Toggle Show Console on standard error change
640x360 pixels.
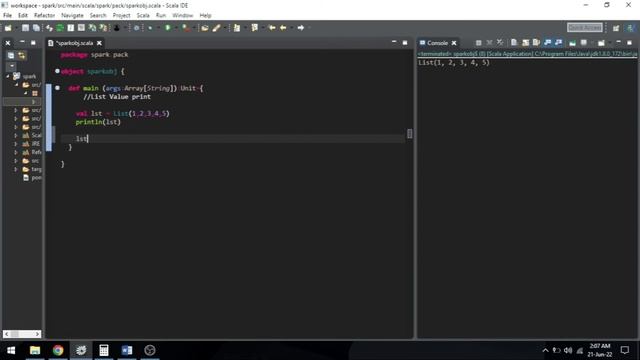point(558,42)
